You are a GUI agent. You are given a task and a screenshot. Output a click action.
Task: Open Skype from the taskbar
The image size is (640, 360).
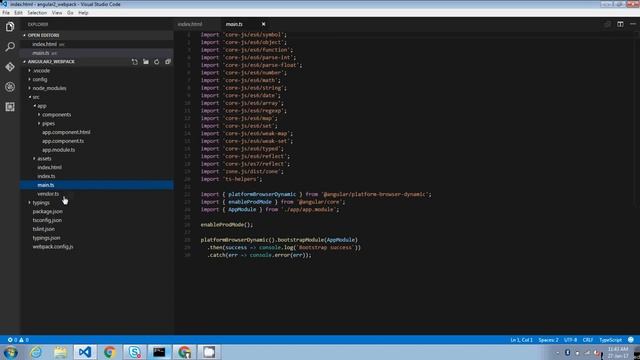tap(134, 352)
